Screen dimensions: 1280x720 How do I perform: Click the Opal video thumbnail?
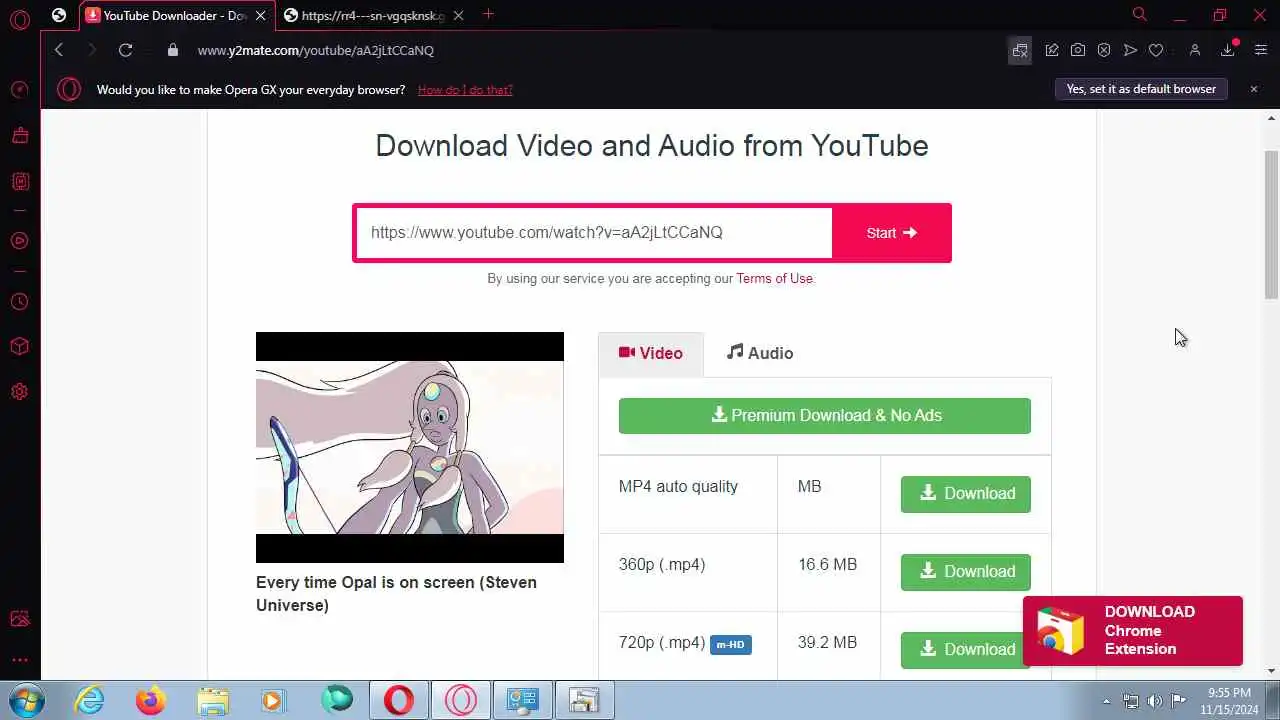click(x=410, y=447)
